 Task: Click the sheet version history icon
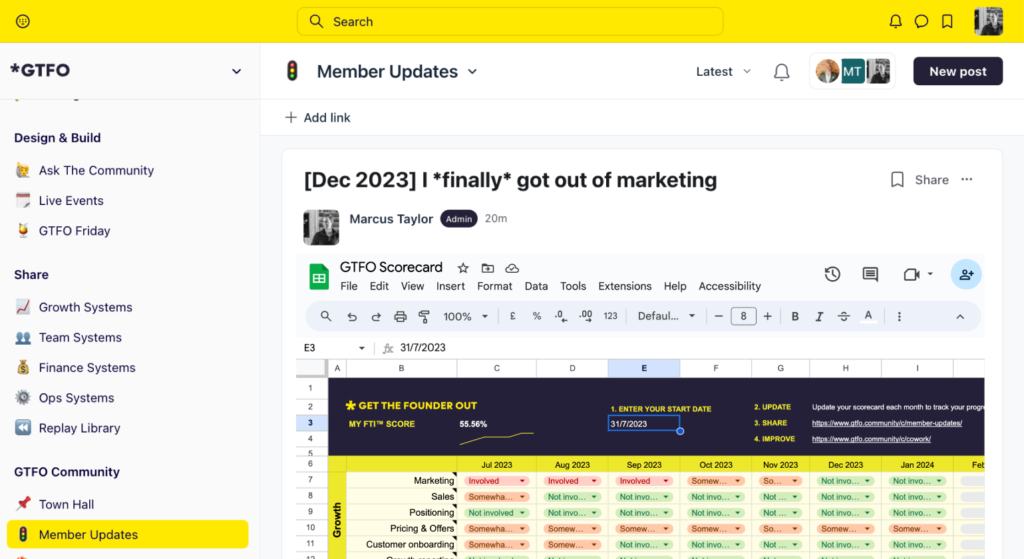coord(832,274)
